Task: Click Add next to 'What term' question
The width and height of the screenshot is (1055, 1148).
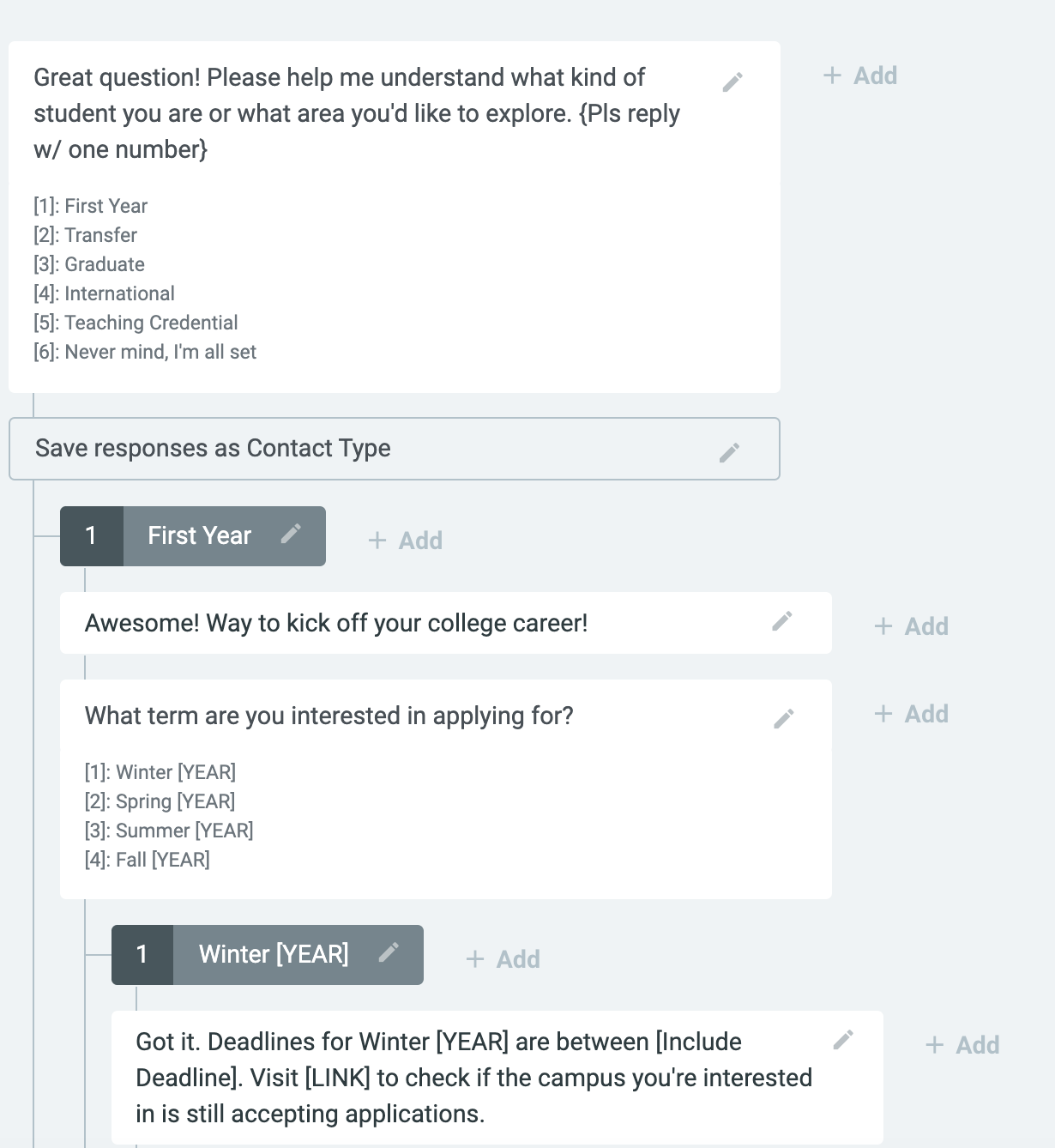Action: (x=912, y=714)
